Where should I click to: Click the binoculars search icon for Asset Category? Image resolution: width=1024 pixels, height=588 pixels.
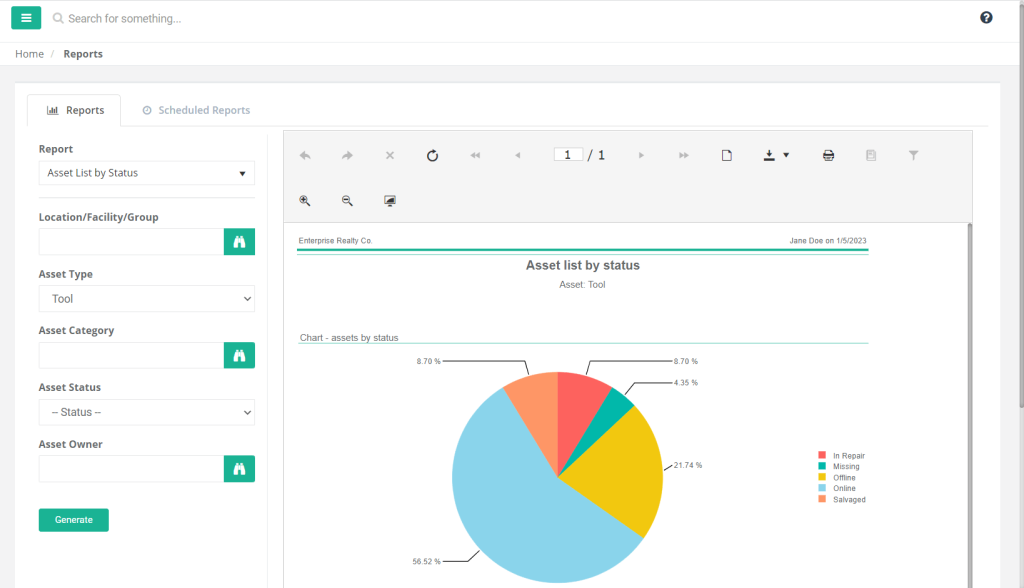tap(239, 355)
